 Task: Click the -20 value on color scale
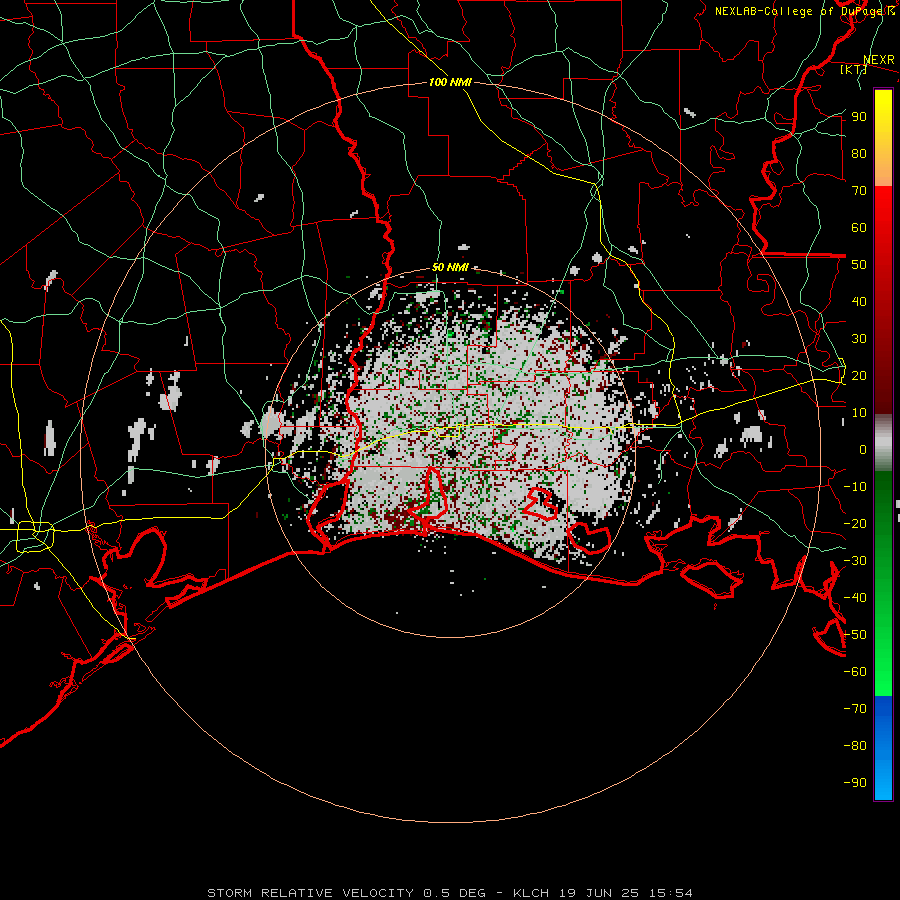[x=855, y=524]
